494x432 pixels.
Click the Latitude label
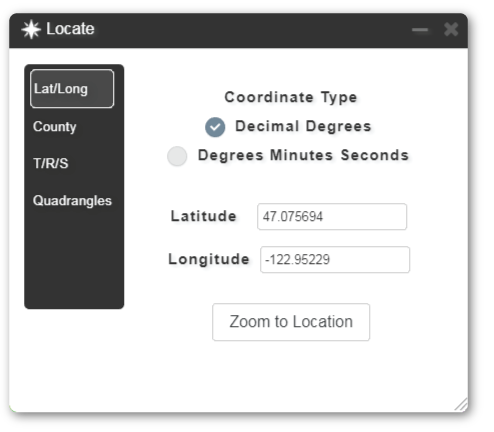[204, 216]
